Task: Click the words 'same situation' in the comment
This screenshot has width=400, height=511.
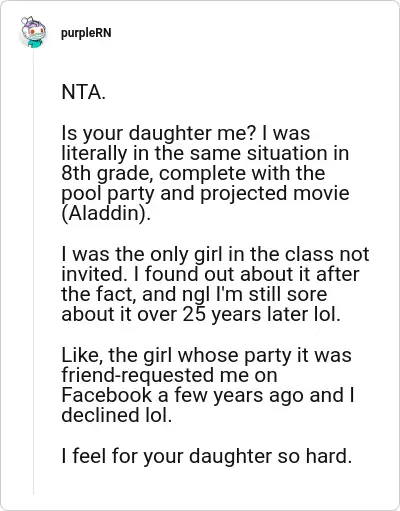Action: click(x=253, y=153)
